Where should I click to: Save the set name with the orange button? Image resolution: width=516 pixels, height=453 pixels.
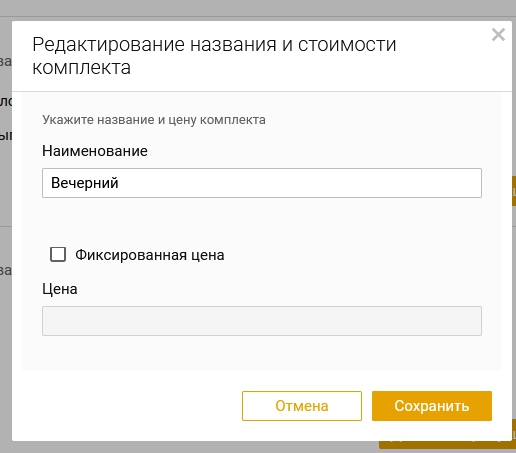[432, 406]
